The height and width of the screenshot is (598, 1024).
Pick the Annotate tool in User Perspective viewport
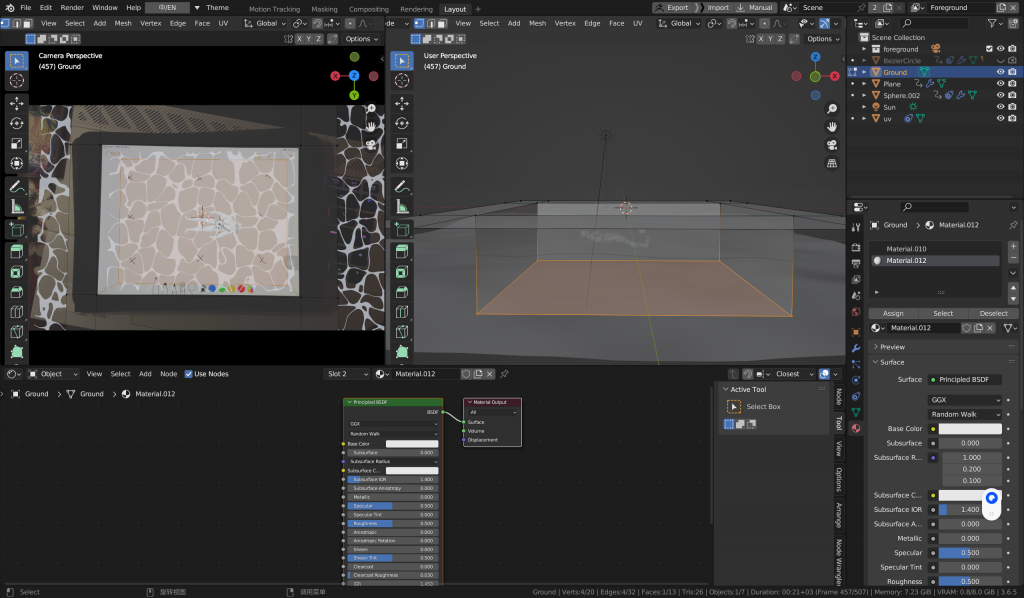(x=402, y=187)
